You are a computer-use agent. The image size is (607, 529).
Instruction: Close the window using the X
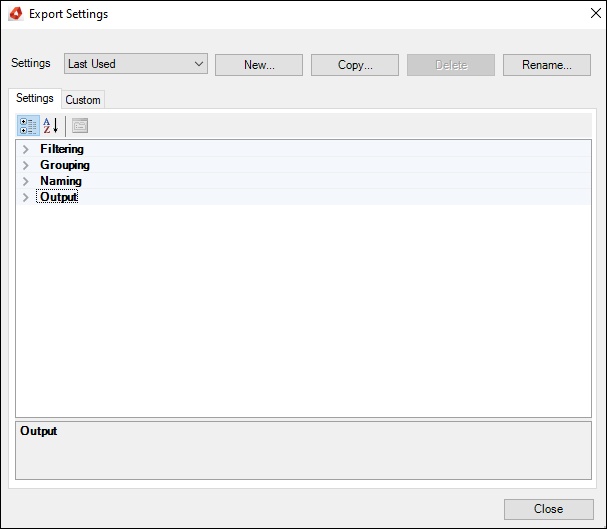point(596,13)
